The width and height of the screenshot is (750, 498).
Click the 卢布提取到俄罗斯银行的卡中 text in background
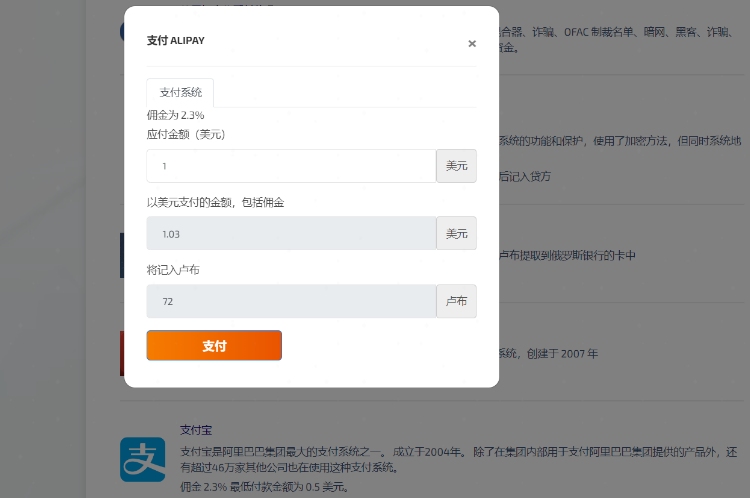point(567,255)
